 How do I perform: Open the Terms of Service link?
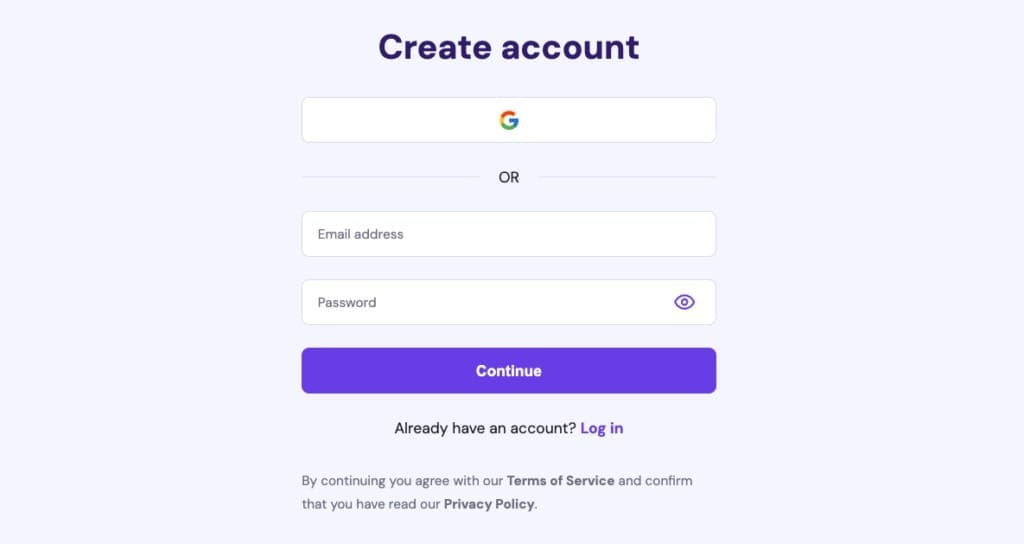[560, 481]
